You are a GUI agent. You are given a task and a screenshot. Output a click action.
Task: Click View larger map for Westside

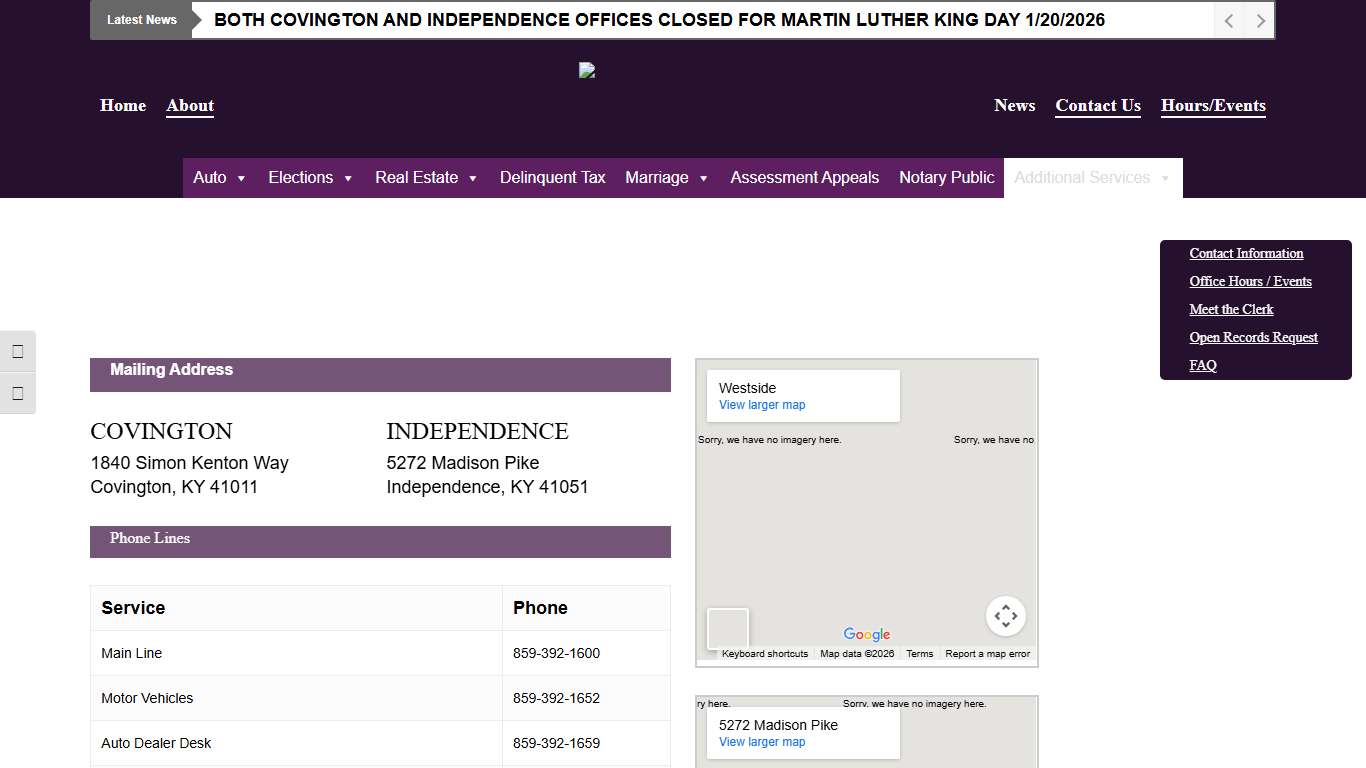point(761,405)
